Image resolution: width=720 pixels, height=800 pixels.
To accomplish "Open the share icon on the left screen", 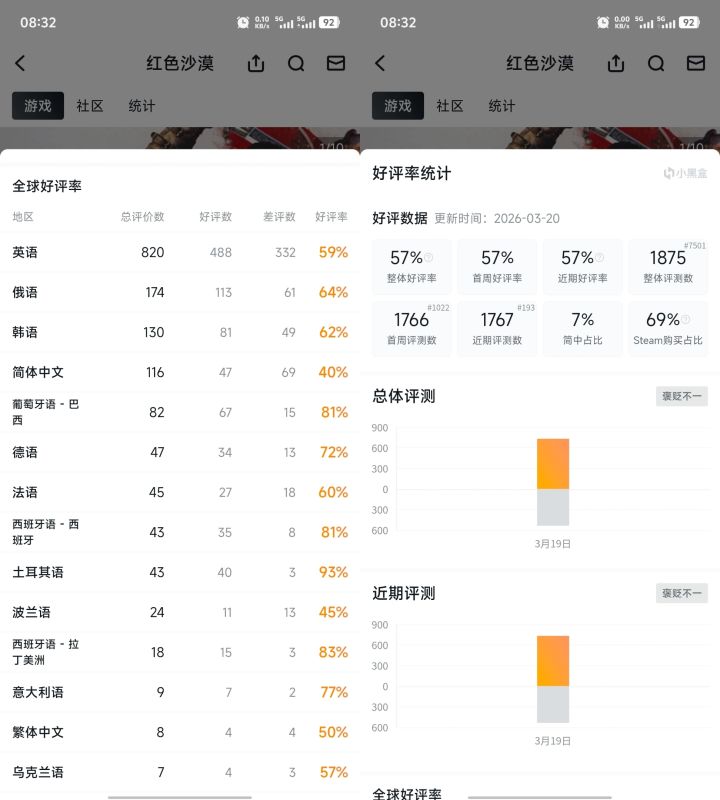I will [256, 63].
